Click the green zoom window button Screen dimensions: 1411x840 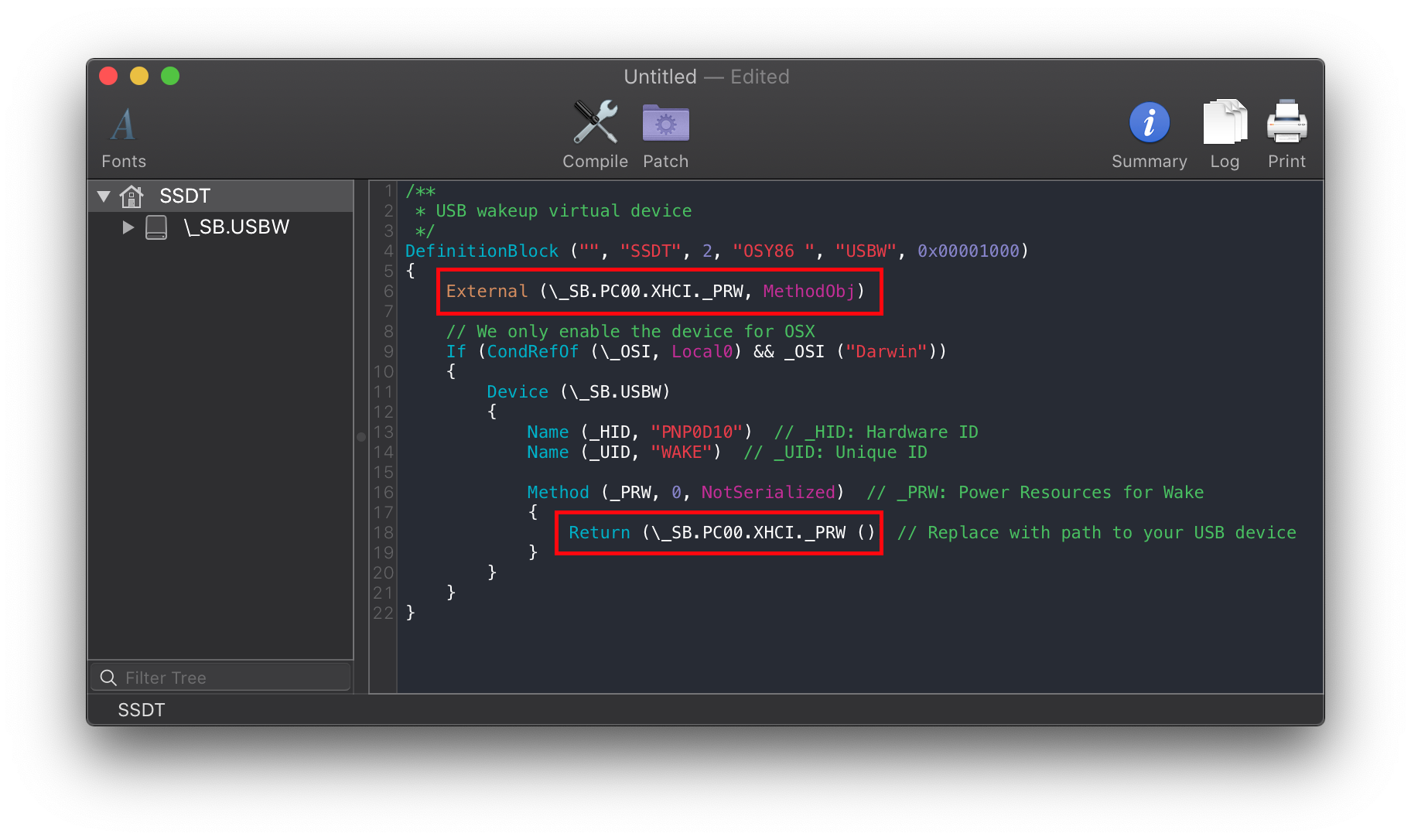point(170,76)
